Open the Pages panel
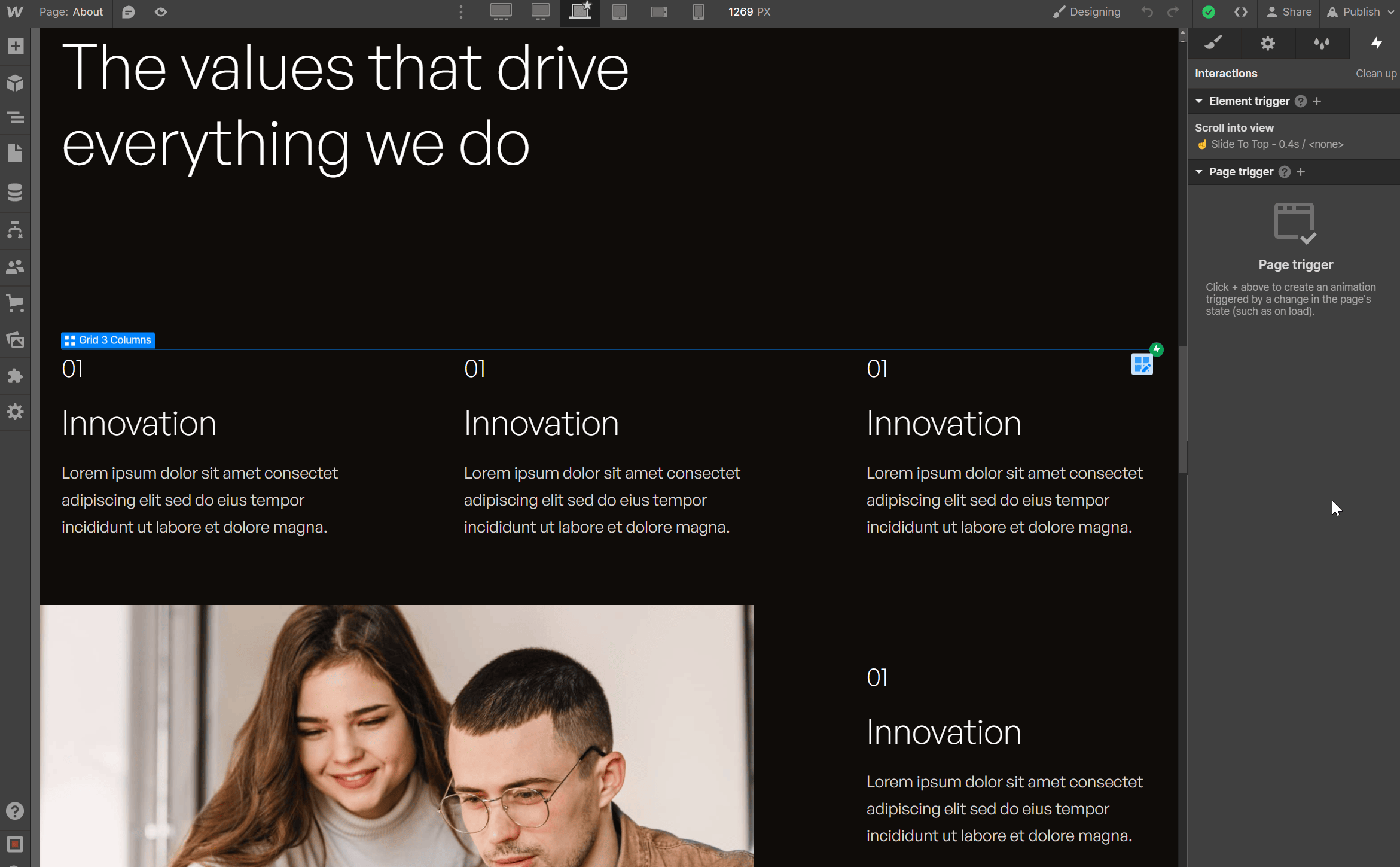 (x=15, y=153)
